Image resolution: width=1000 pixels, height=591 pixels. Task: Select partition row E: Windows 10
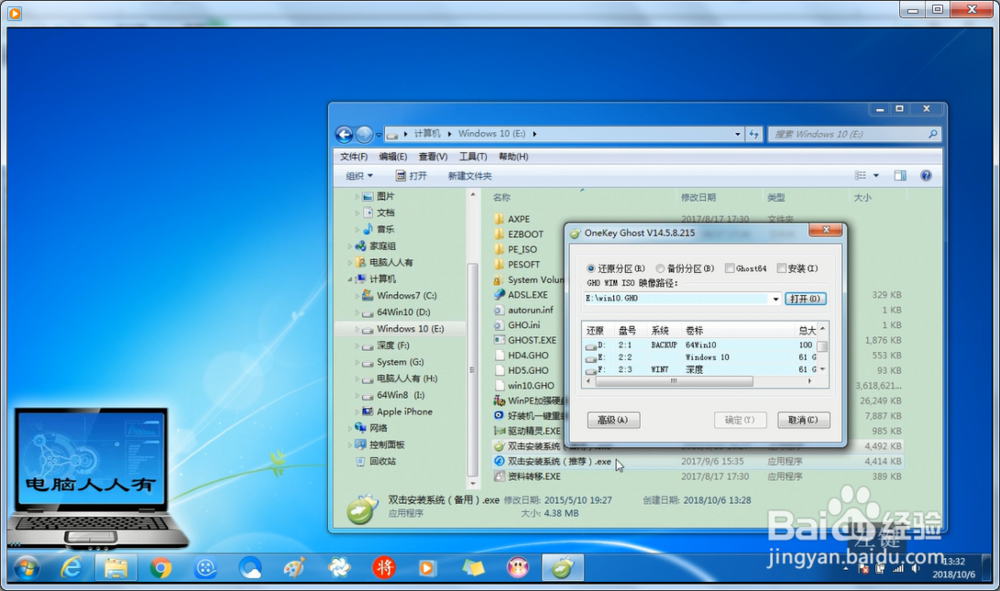[699, 357]
